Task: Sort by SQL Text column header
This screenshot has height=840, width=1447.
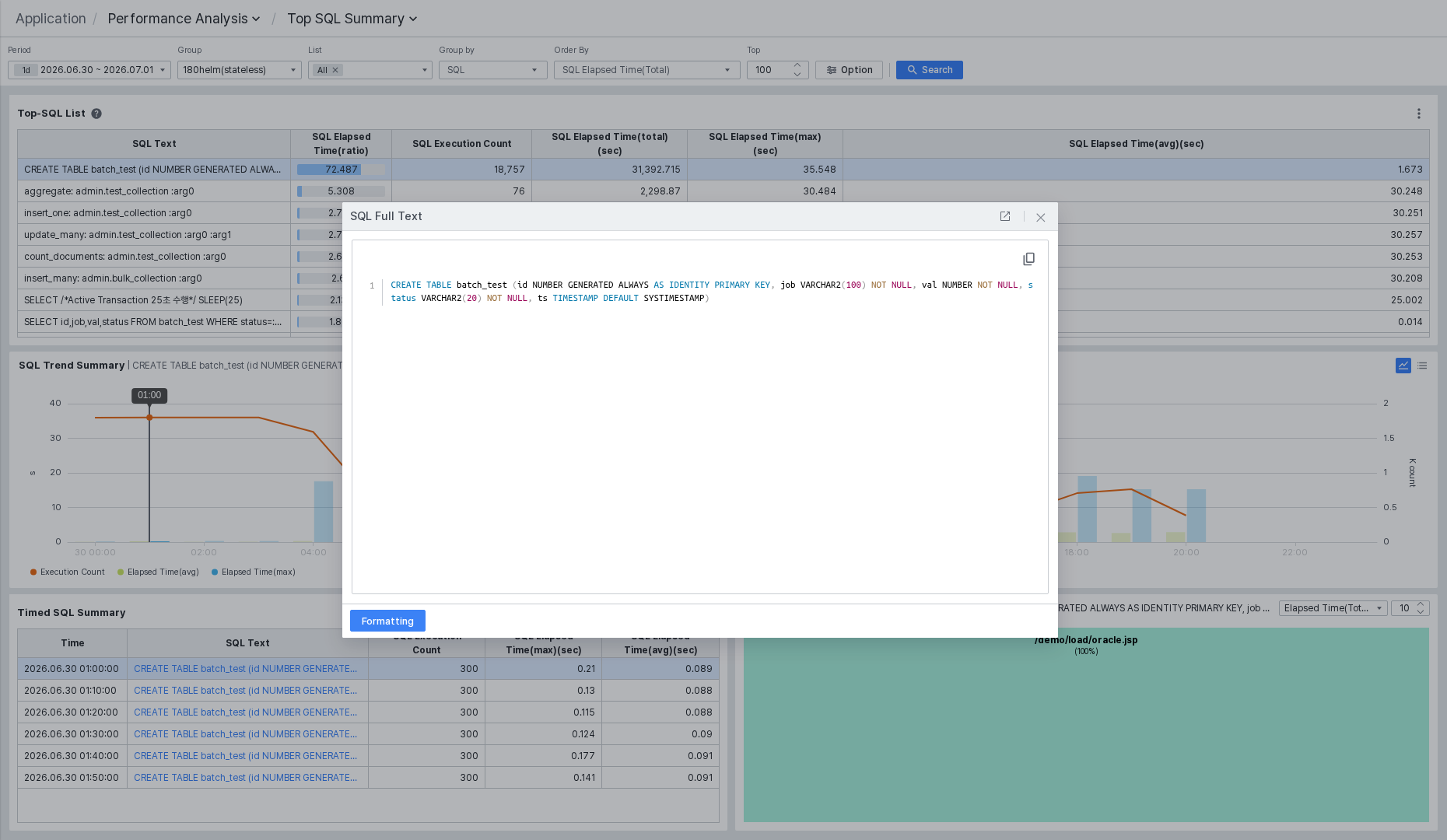Action: click(154, 144)
